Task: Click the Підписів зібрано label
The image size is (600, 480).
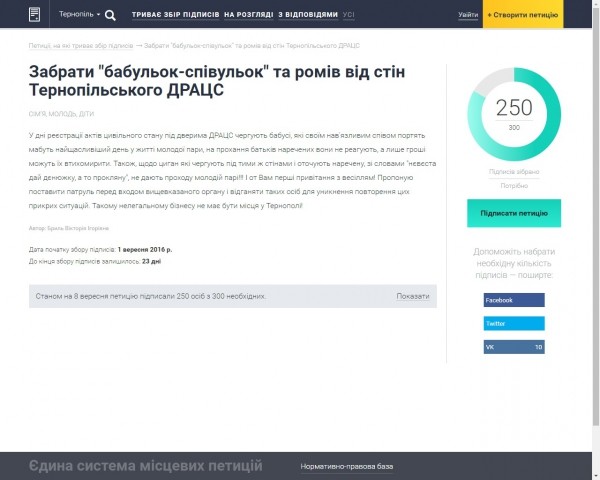Action: coord(514,171)
